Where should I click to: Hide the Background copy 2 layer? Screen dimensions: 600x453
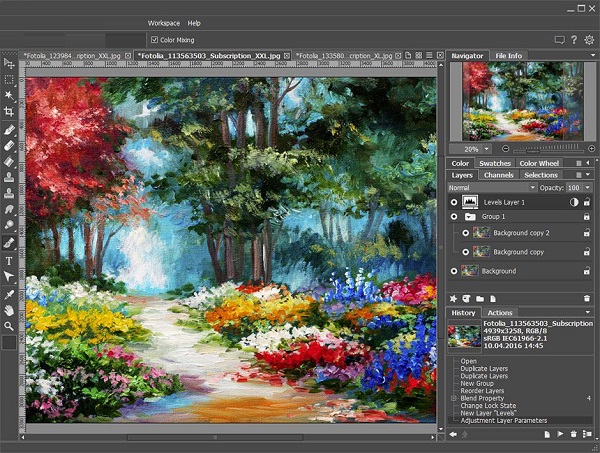(x=465, y=233)
